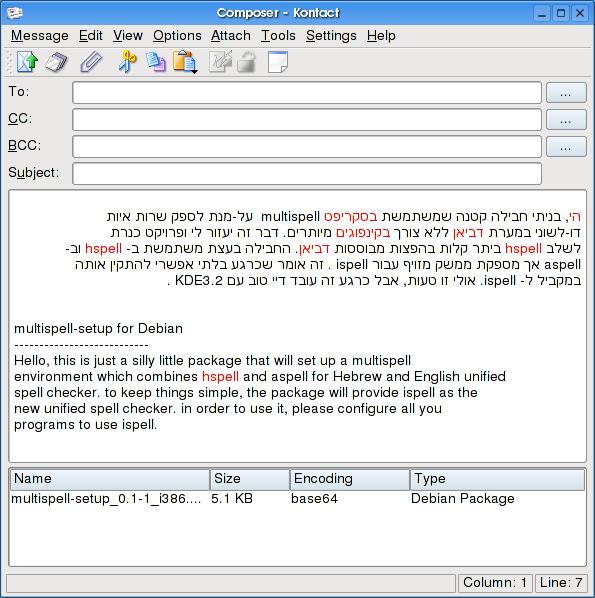Open address picker button beside the To field

pos(566,92)
